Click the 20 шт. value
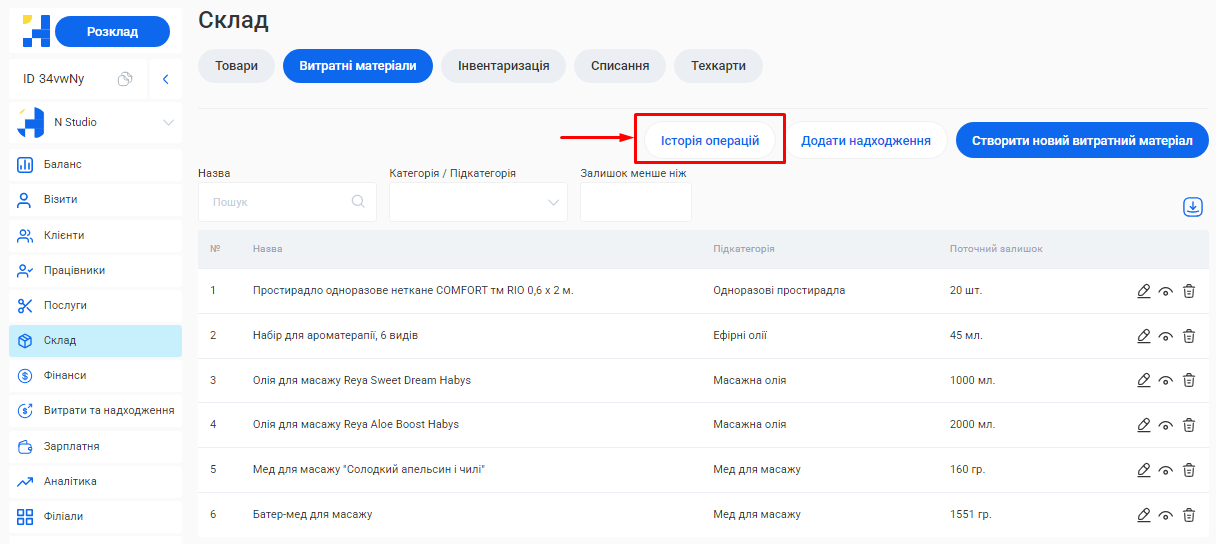The image size is (1216, 544). click(966, 290)
